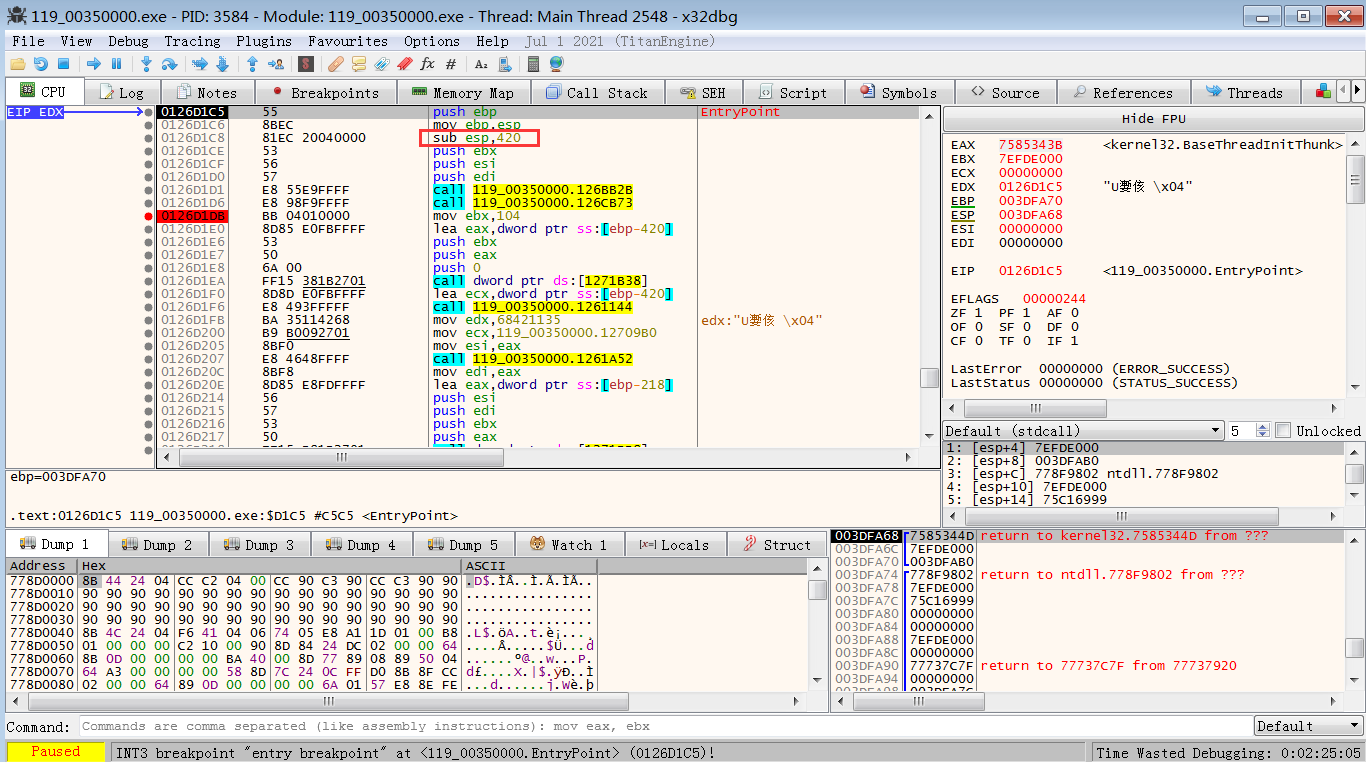1366x762 pixels.
Task: Toggle the Unlocked checkbox
Action: click(1284, 431)
